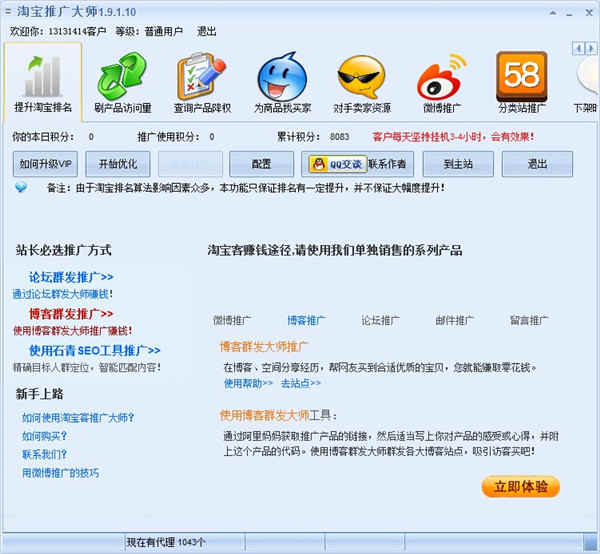
Task: Click the 你的本日积分 label
Action: tap(43, 137)
